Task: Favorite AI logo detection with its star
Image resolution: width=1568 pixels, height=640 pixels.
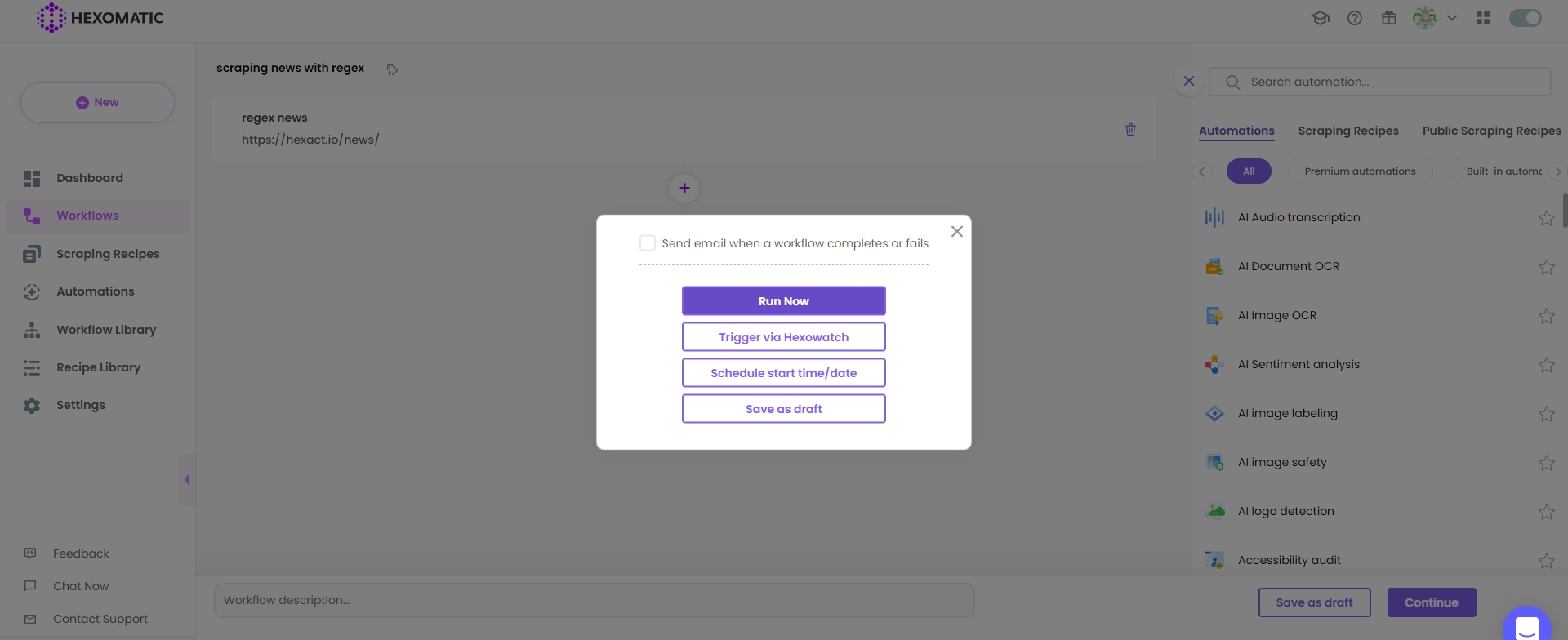Action: (x=1546, y=512)
